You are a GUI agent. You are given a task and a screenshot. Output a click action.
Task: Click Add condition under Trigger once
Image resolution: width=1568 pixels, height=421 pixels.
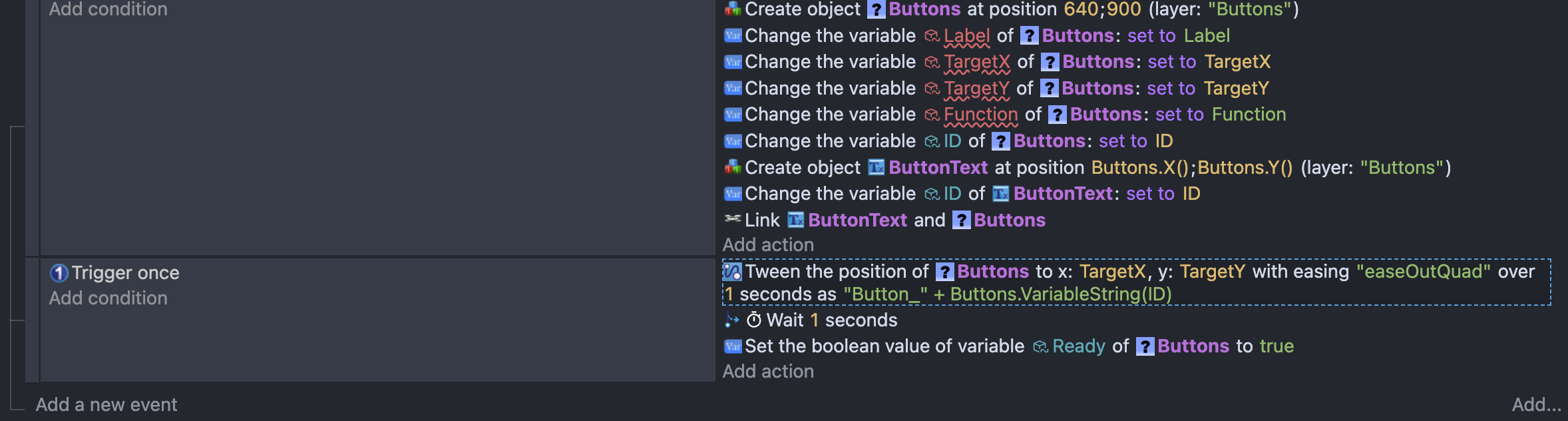[108, 298]
